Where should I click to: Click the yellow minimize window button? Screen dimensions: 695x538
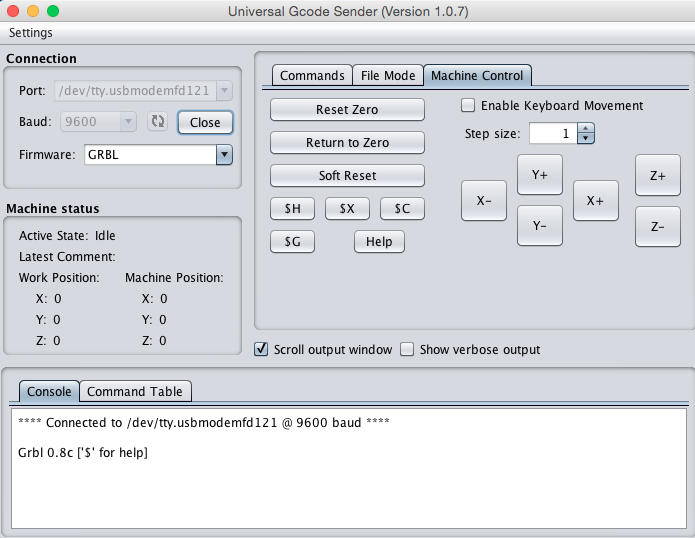click(x=33, y=11)
